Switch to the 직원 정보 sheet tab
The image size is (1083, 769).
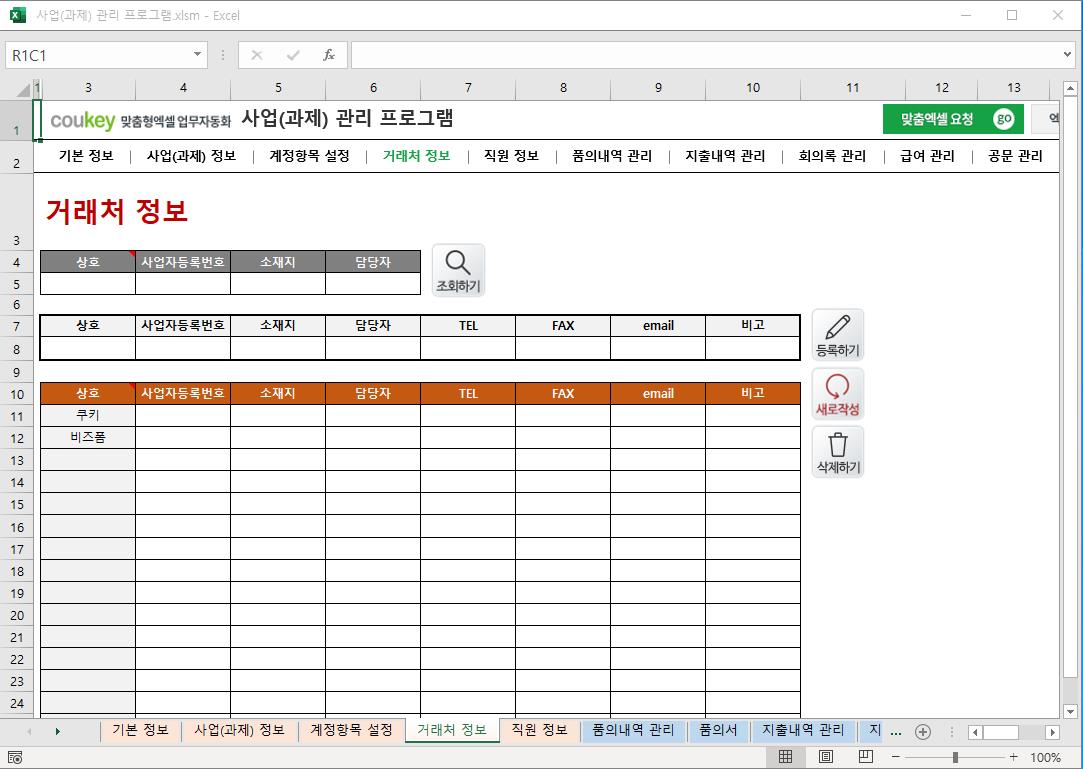[539, 730]
